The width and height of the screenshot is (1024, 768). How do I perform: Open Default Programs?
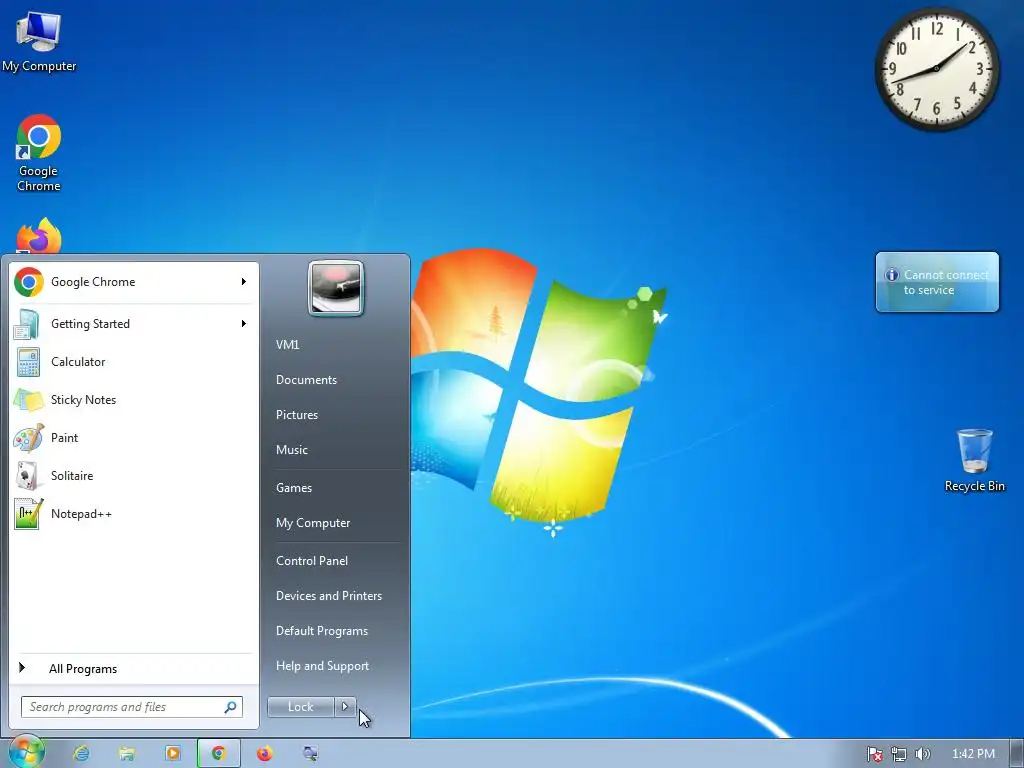[322, 631]
